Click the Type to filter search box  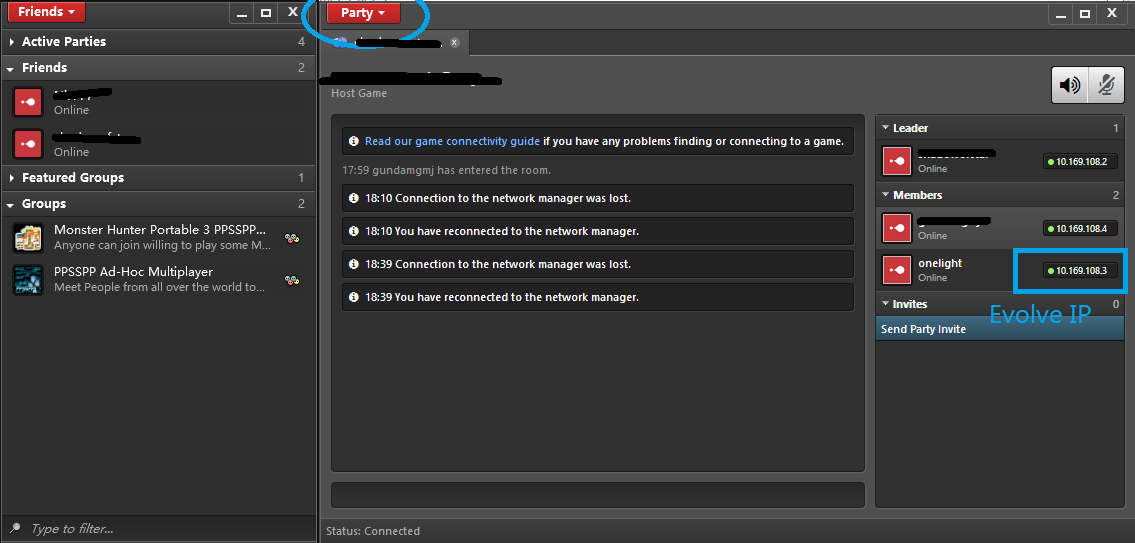click(160, 529)
